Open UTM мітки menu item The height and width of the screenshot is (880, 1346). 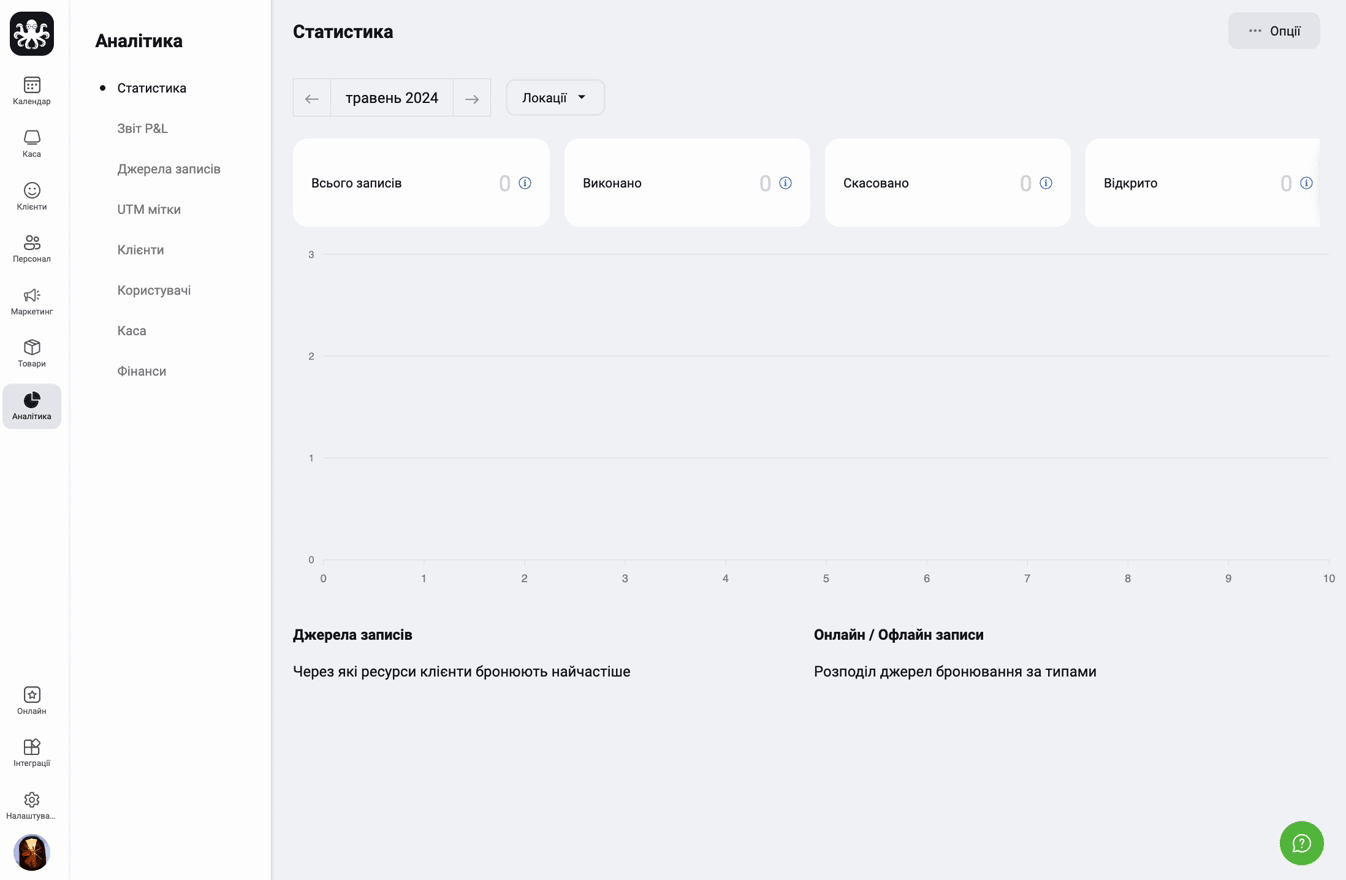(x=149, y=209)
